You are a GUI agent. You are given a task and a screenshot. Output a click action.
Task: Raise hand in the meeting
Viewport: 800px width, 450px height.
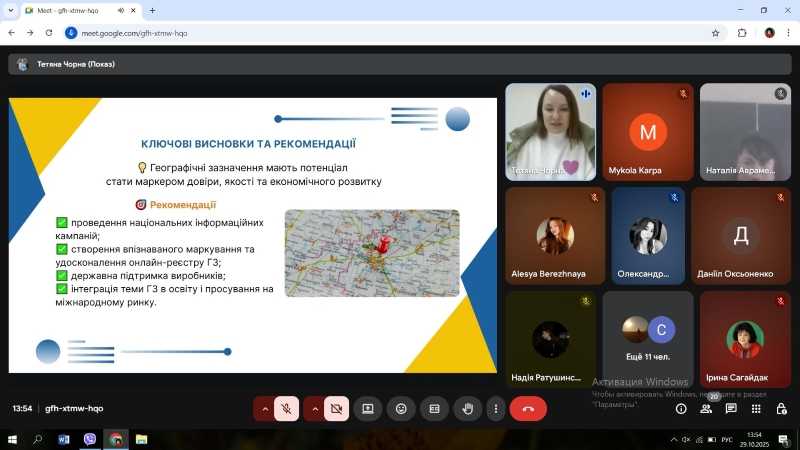[466, 408]
